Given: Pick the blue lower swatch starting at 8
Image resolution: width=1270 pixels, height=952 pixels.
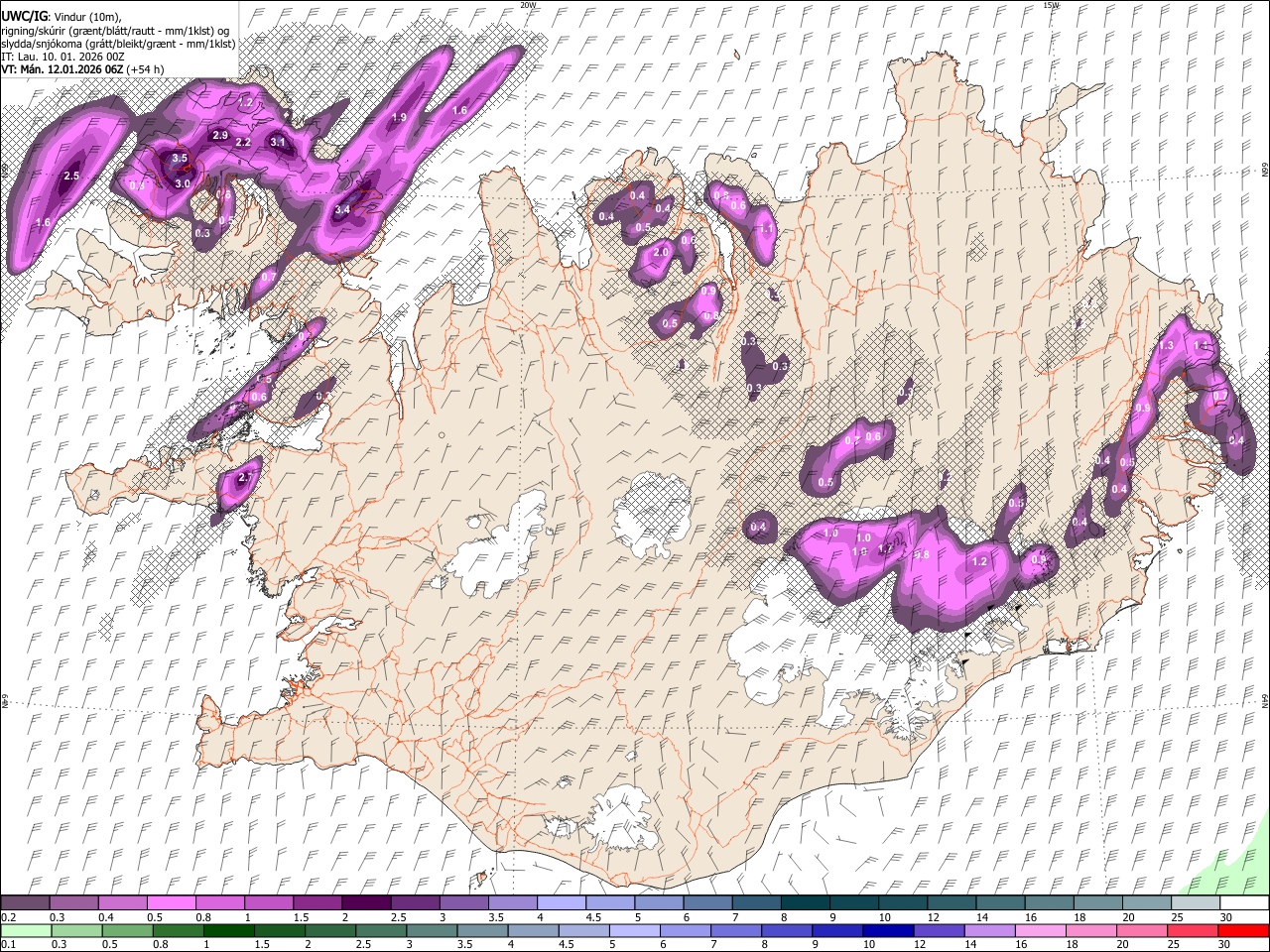Looking at the screenshot, I should coord(788,930).
